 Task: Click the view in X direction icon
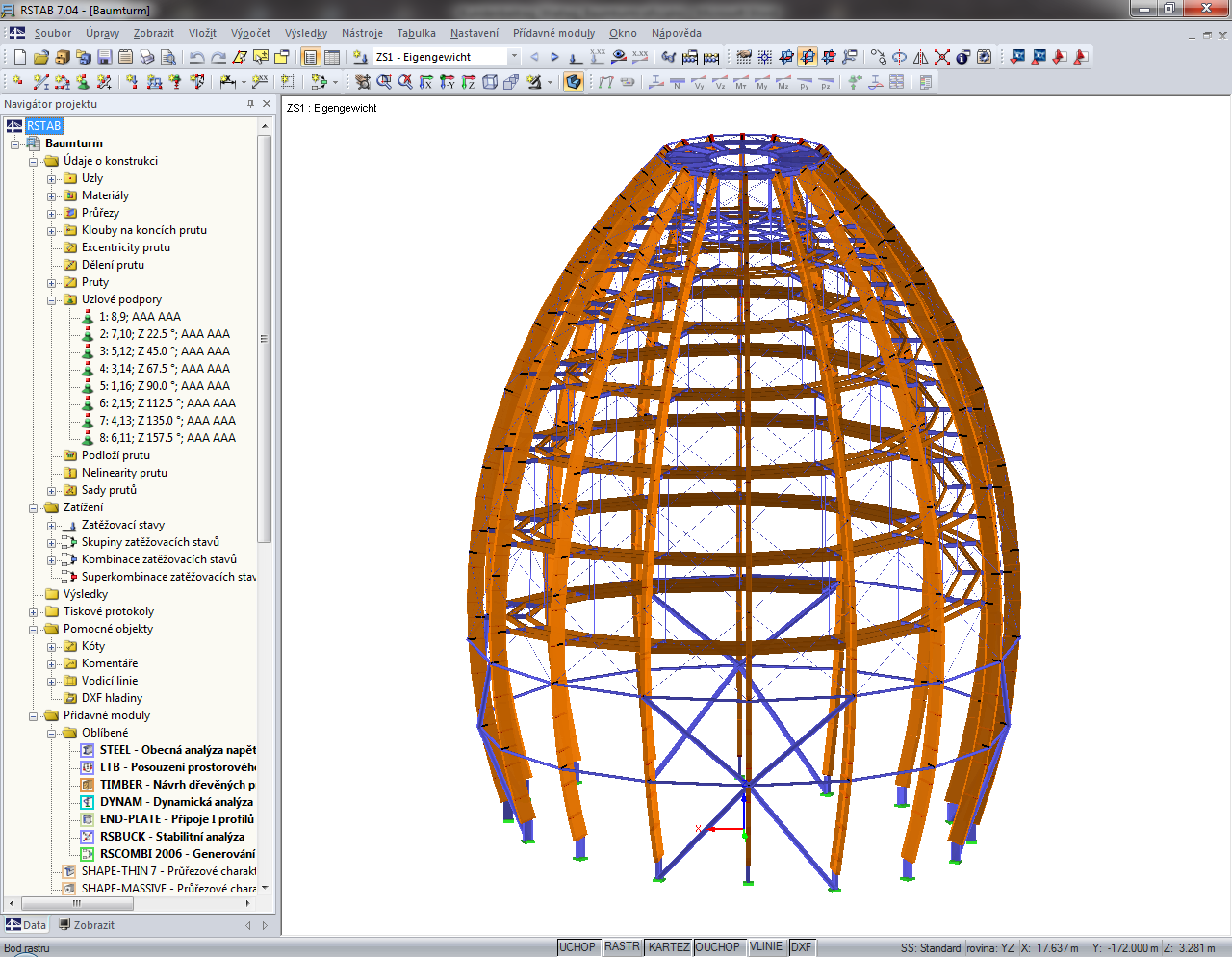point(426,83)
